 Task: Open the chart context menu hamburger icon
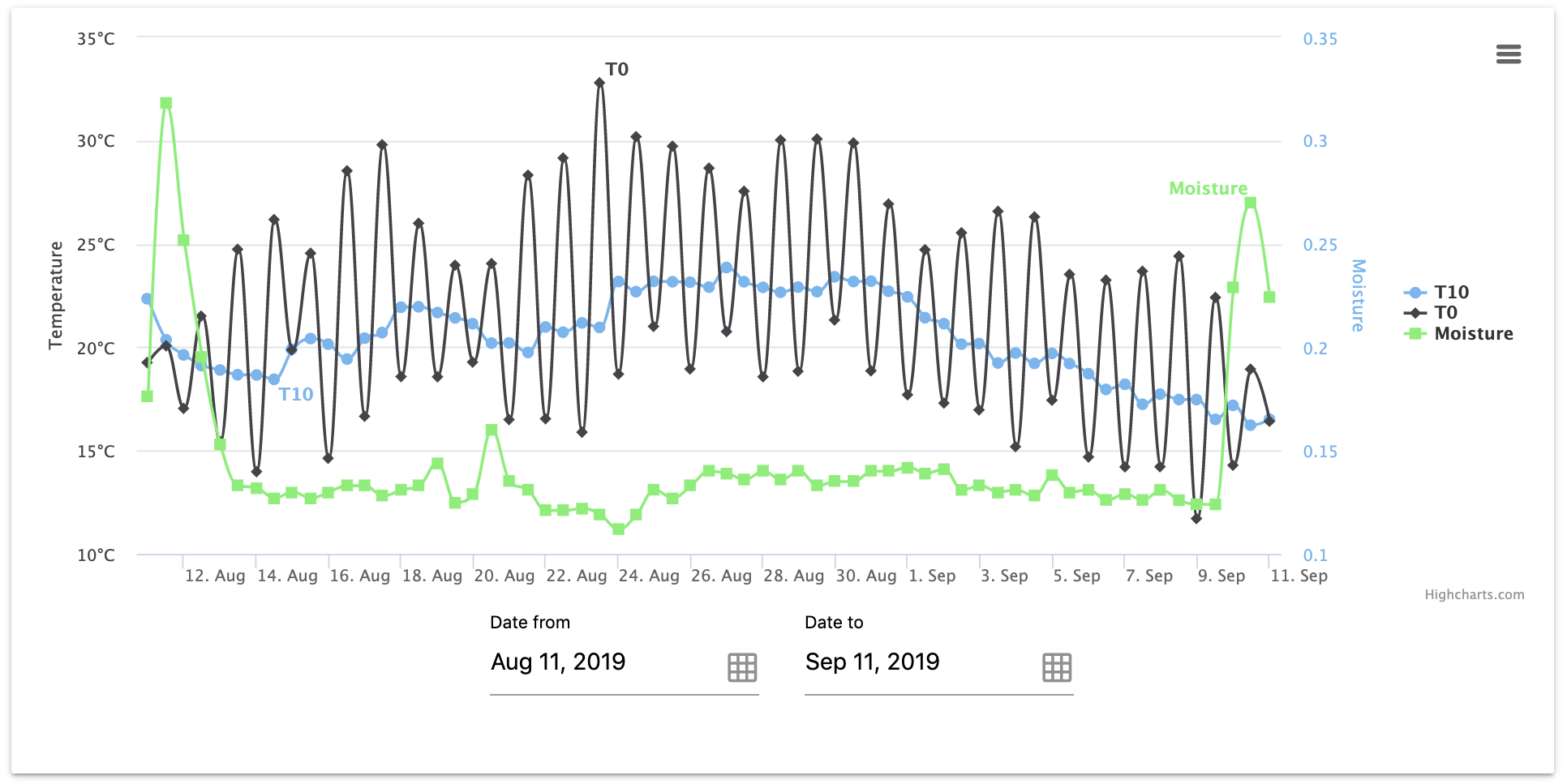(1510, 54)
